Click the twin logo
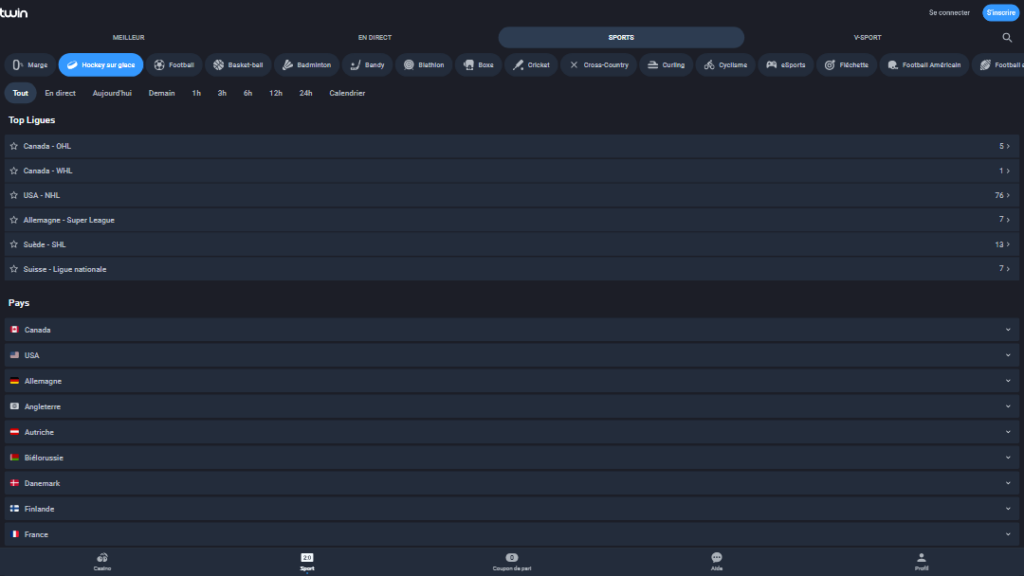The image size is (1024, 576). pos(14,12)
